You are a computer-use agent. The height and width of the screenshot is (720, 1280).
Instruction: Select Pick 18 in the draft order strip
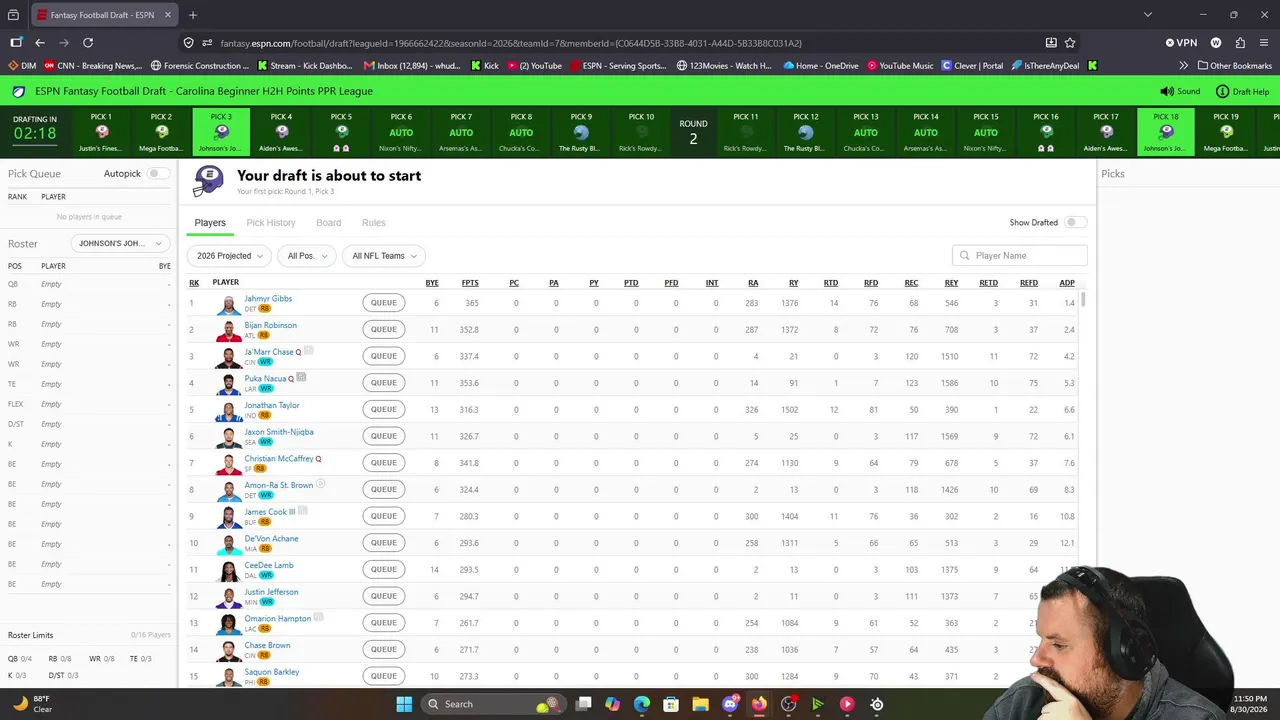point(1166,132)
